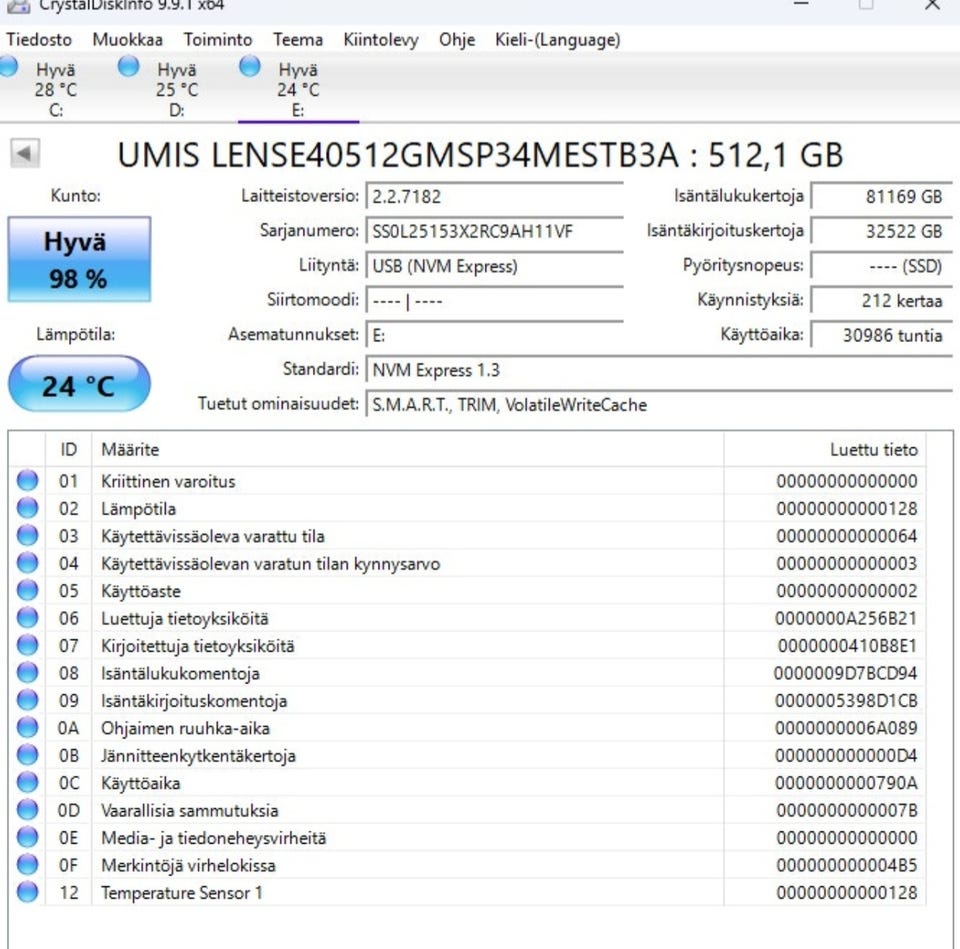
Task: Click status icon for Käyttöaste row
Action: point(27,591)
